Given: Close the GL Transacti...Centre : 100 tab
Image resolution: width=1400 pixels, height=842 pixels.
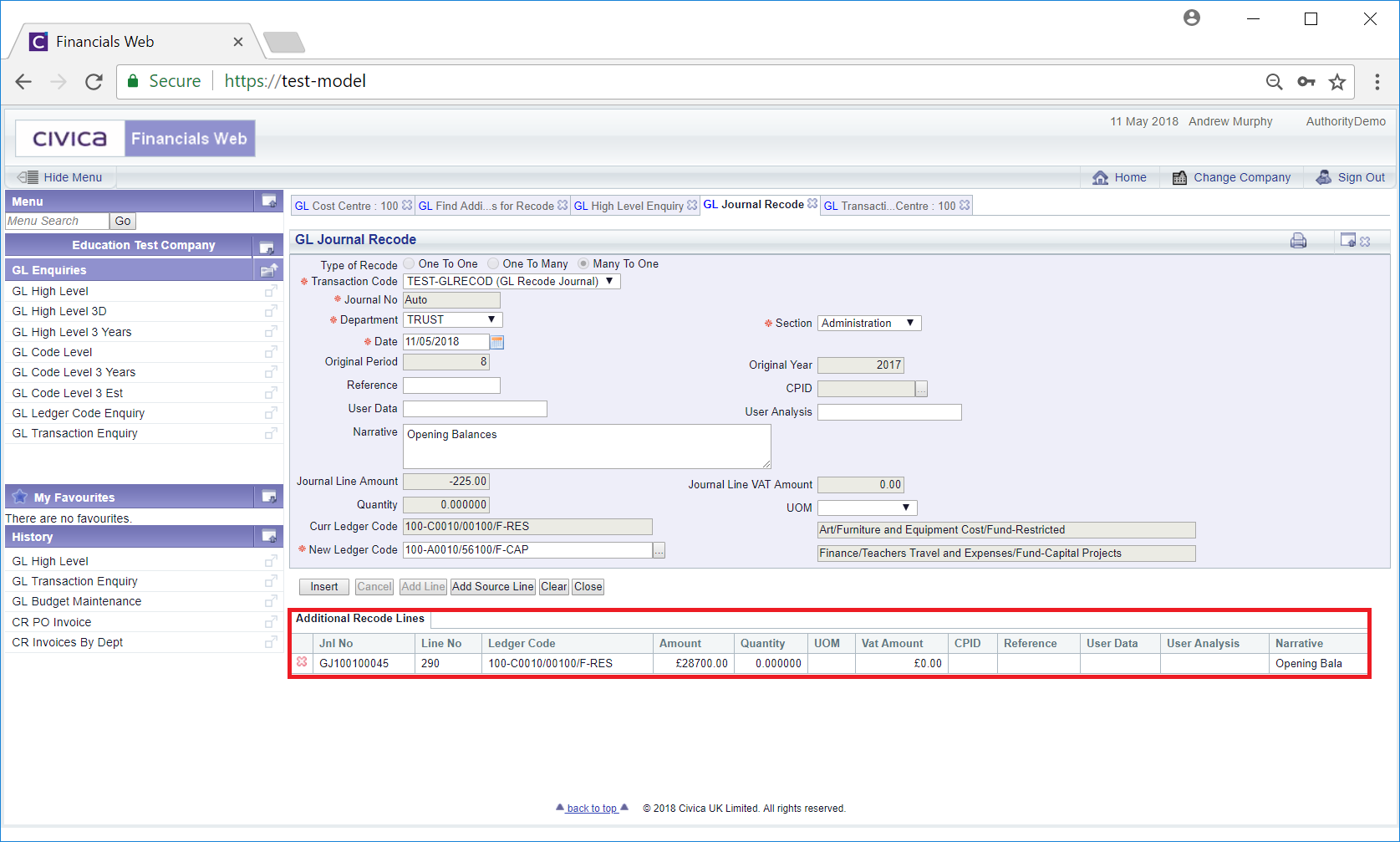Looking at the screenshot, I should pos(965,205).
